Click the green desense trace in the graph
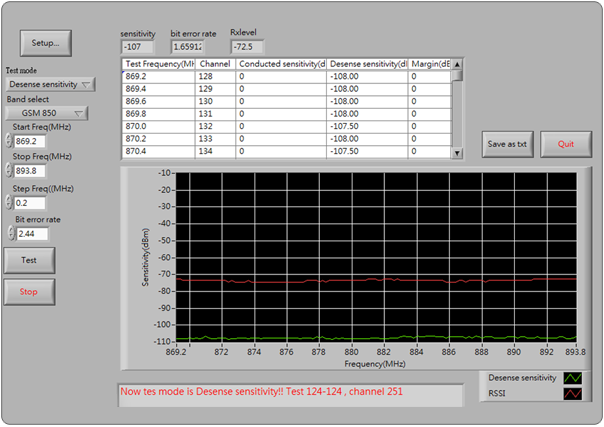604x427 pixels. pyautogui.click(x=376, y=338)
